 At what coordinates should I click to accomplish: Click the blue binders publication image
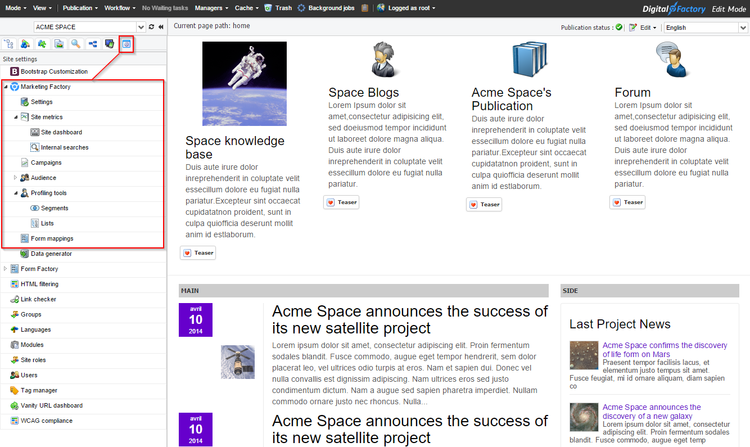[x=529, y=60]
